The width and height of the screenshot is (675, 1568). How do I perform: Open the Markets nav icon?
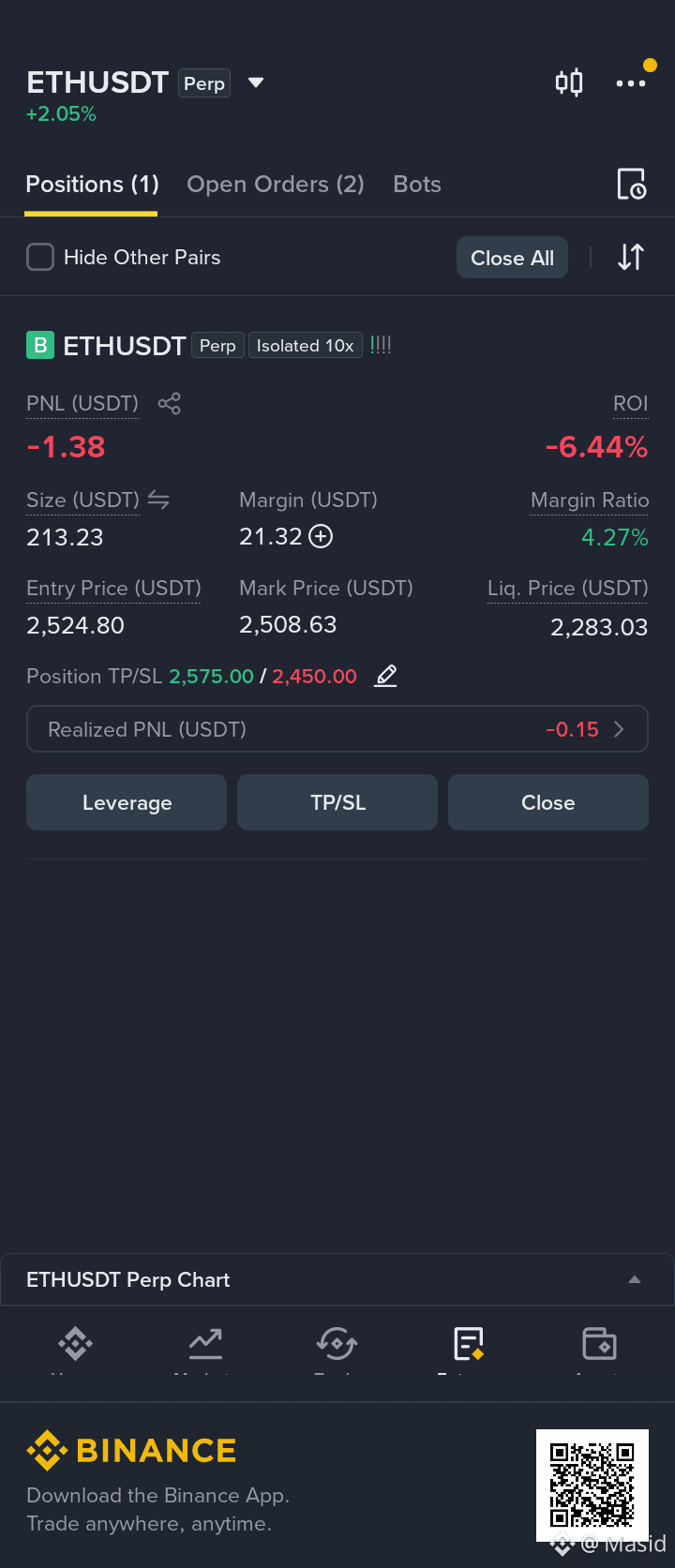coord(205,1344)
